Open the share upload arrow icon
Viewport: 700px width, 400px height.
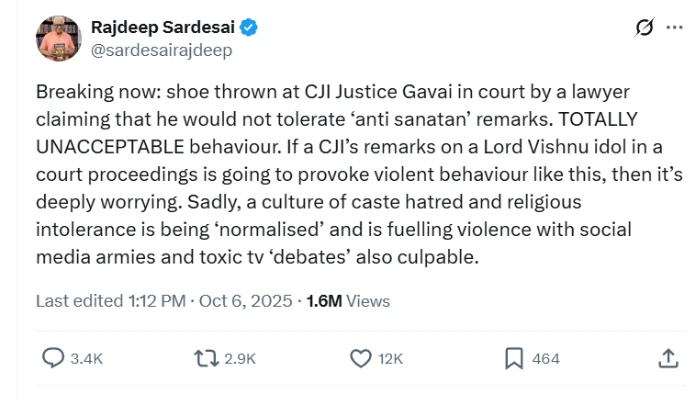pyautogui.click(x=668, y=358)
